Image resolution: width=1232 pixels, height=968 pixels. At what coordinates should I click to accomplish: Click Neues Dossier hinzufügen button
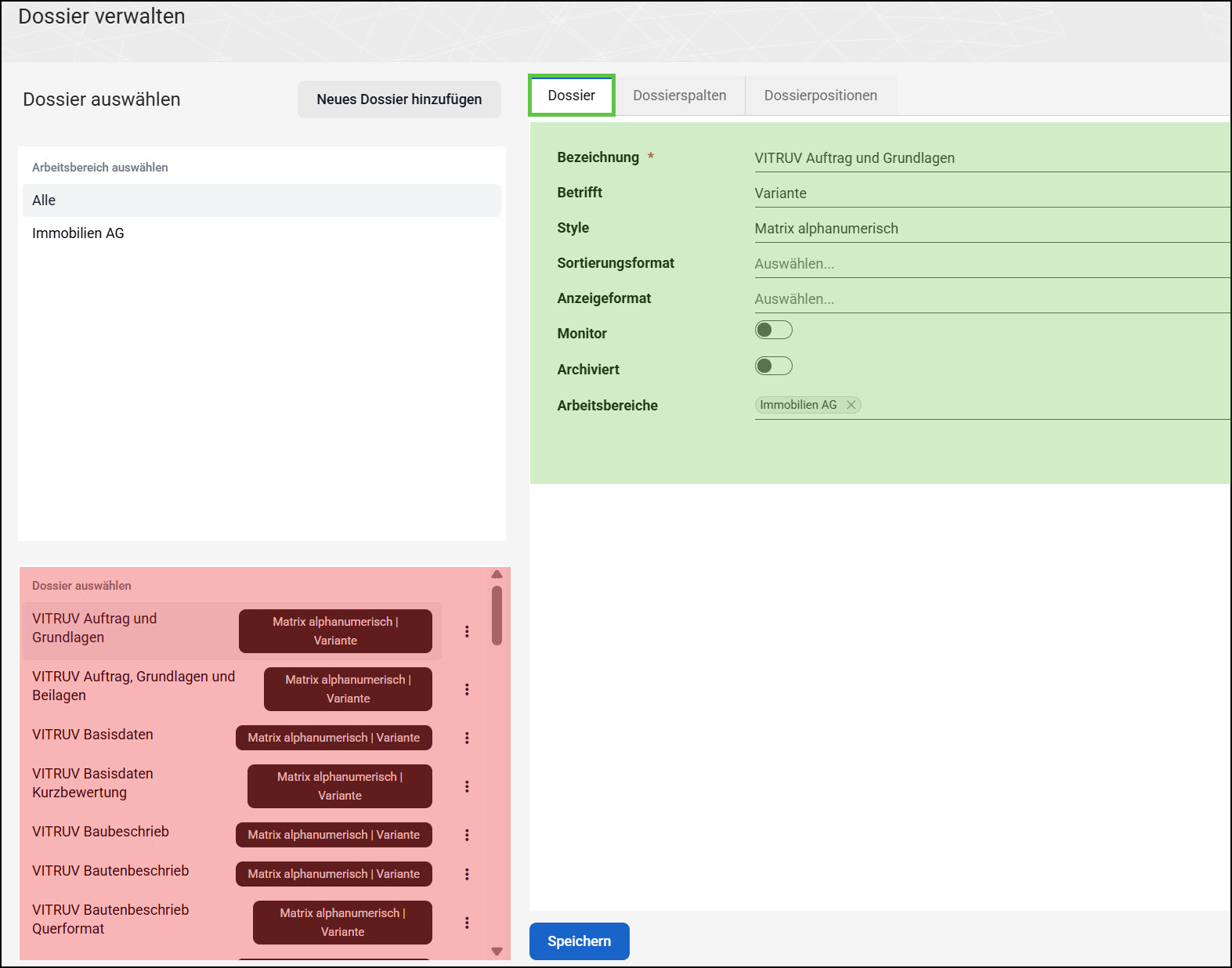pos(399,99)
